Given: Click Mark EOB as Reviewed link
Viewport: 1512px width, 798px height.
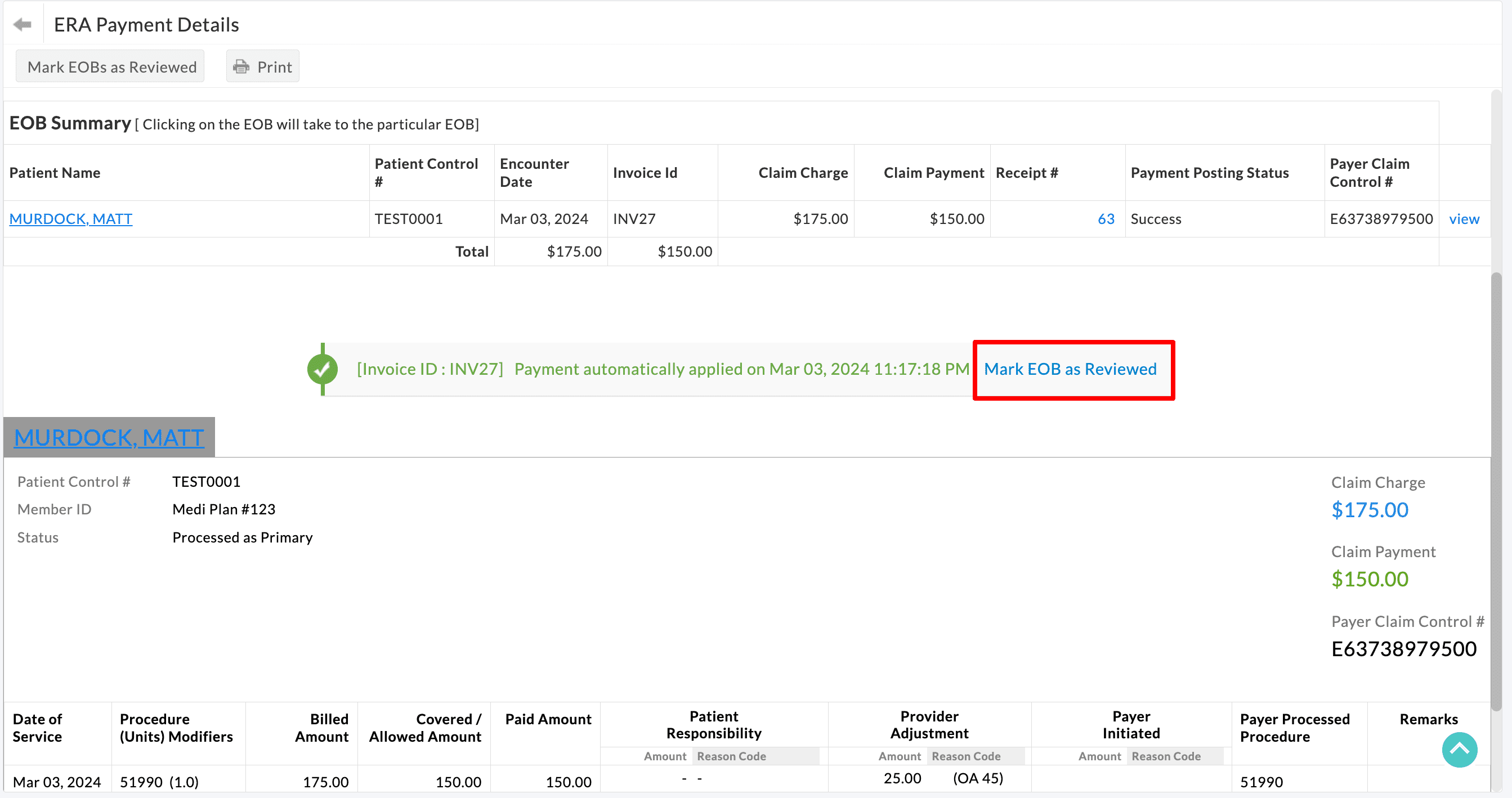Looking at the screenshot, I should click(x=1070, y=369).
